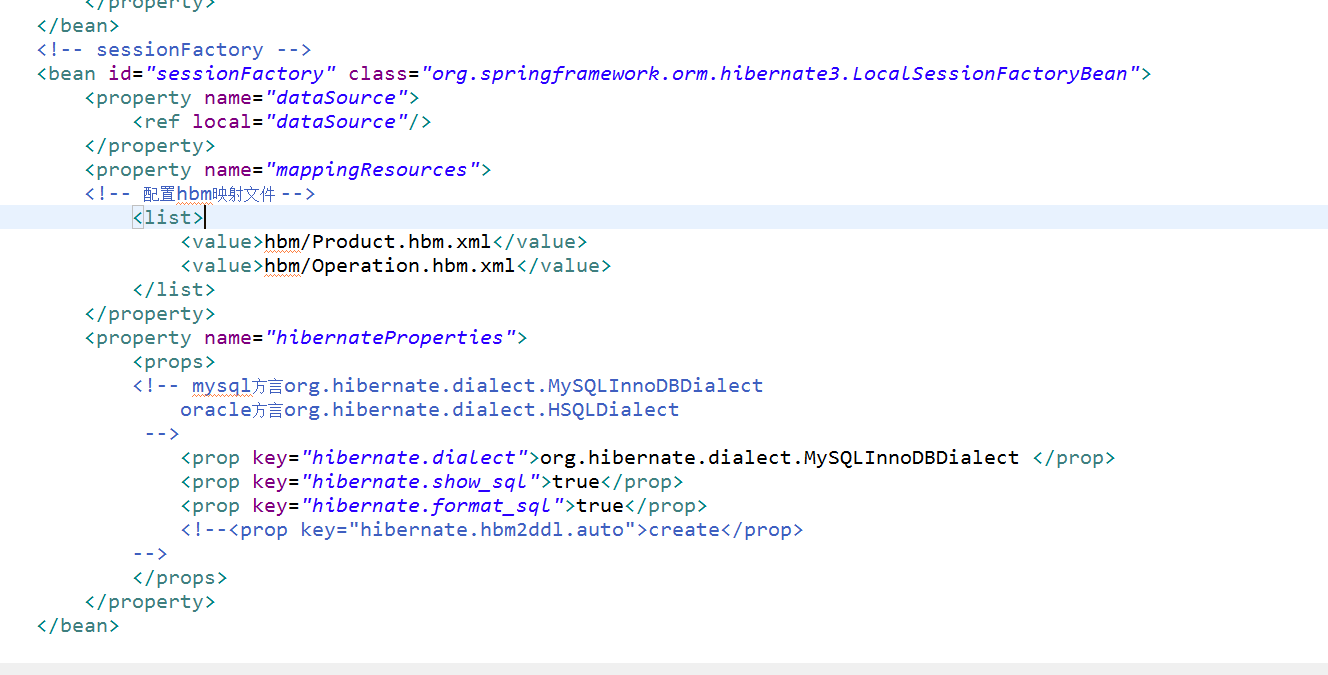Click the closing /list tag

(174, 289)
